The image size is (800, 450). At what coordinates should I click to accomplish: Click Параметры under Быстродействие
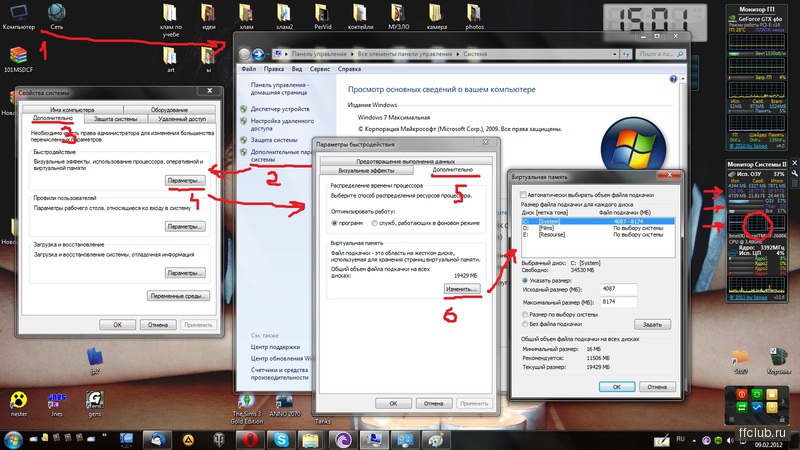pos(185,181)
